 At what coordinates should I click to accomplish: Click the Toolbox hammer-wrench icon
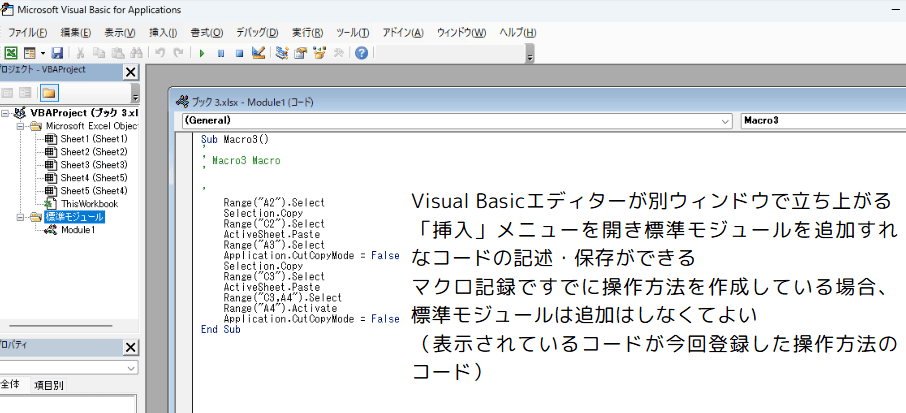(338, 53)
